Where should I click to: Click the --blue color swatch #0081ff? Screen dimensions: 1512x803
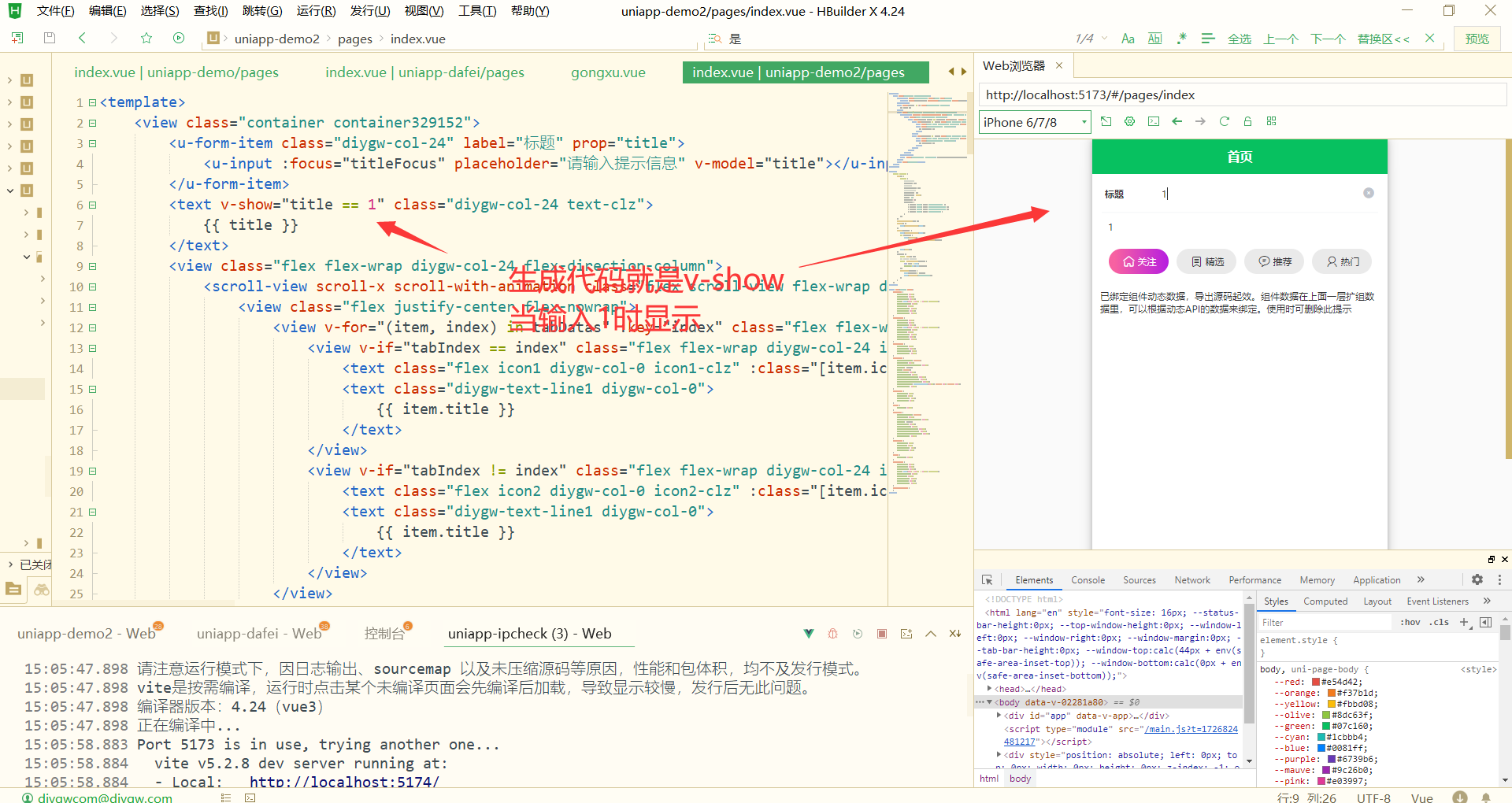[1321, 748]
